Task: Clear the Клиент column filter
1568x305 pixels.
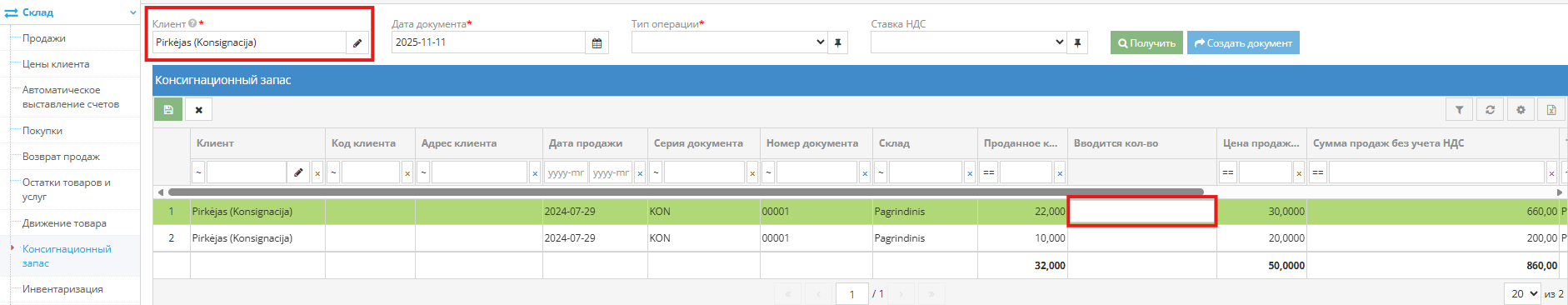Action: point(317,173)
